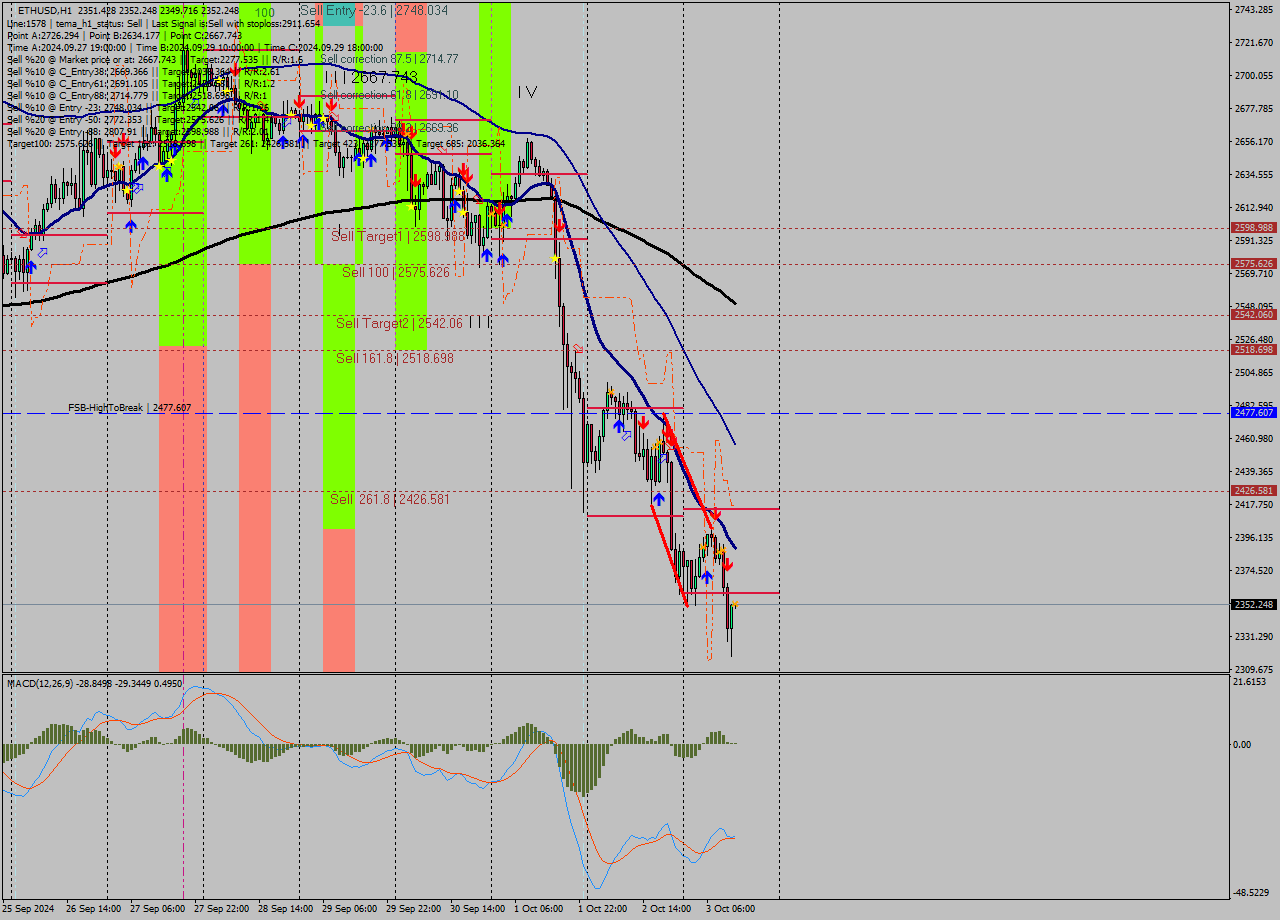Click the MACD scale value 21.6153
The image size is (1280, 920).
[x=1250, y=682]
